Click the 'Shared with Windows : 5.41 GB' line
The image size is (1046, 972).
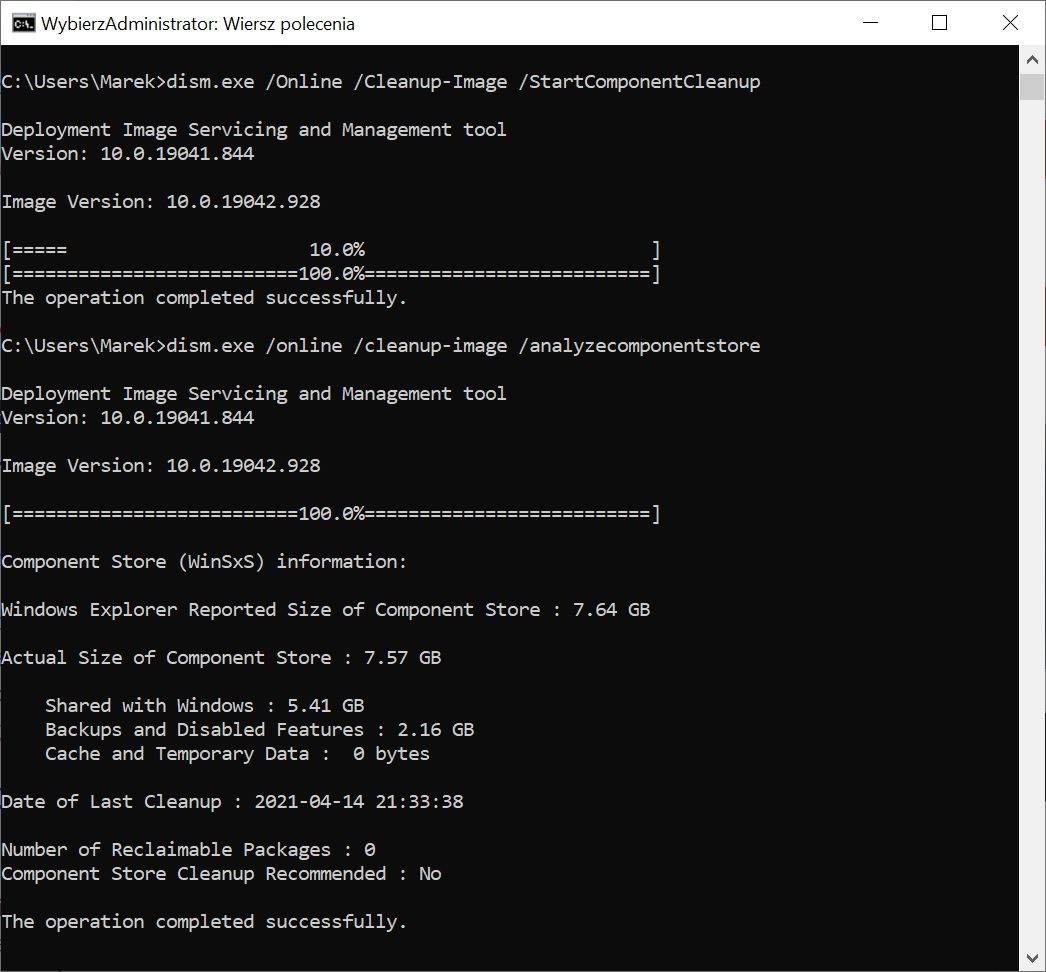pos(204,706)
